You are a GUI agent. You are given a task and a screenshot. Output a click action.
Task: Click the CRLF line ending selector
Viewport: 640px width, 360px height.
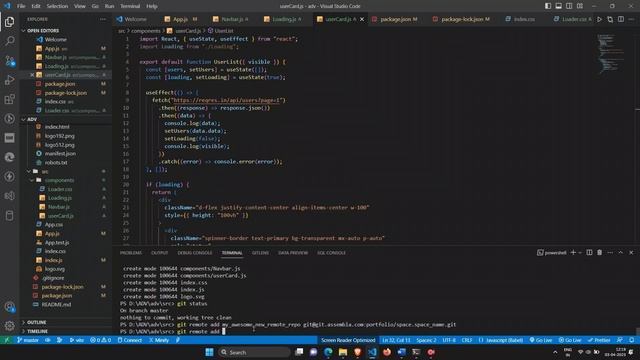467,340
